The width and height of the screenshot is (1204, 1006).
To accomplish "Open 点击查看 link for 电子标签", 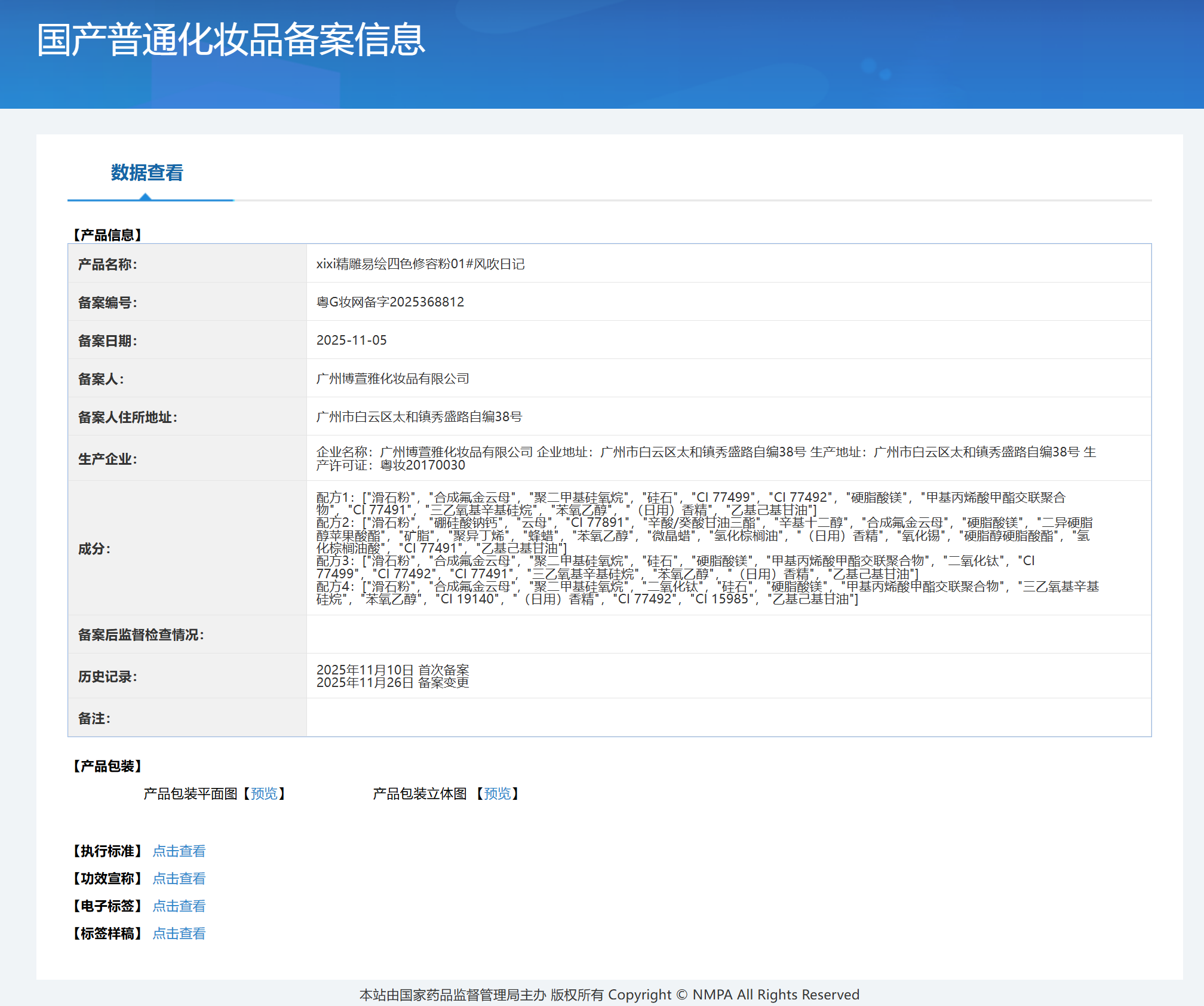I will pos(179,906).
